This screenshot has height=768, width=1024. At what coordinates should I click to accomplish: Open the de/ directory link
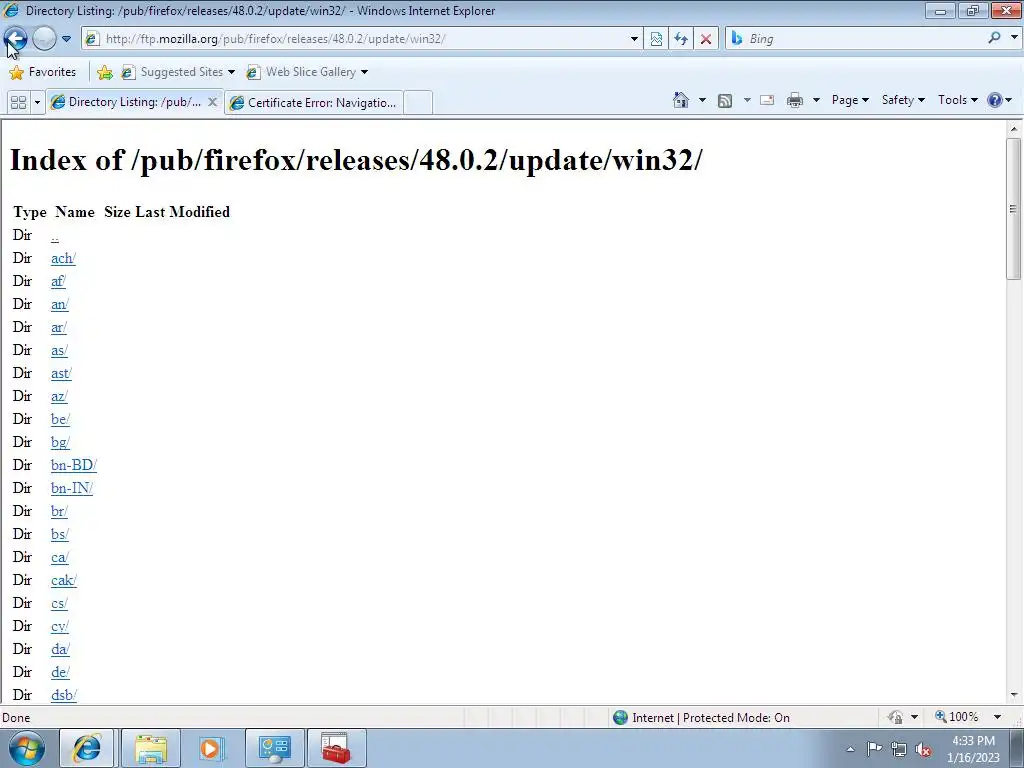coord(60,672)
